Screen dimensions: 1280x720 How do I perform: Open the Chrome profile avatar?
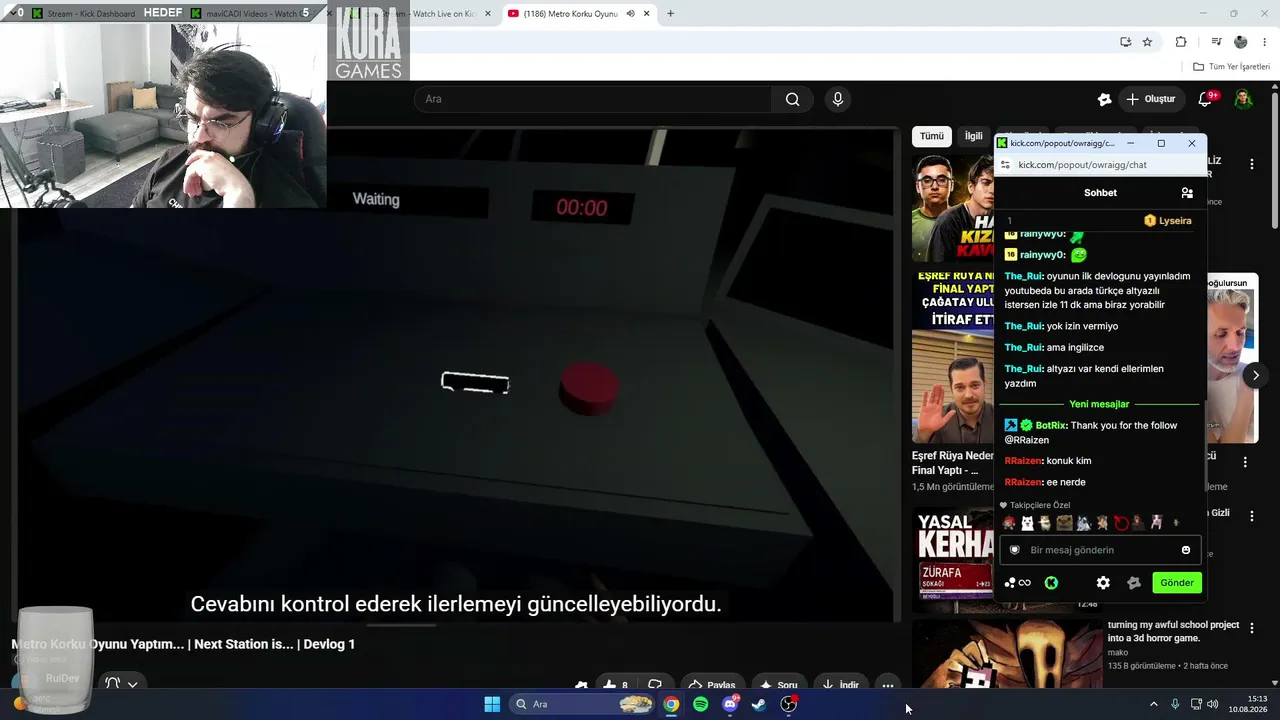1241,42
